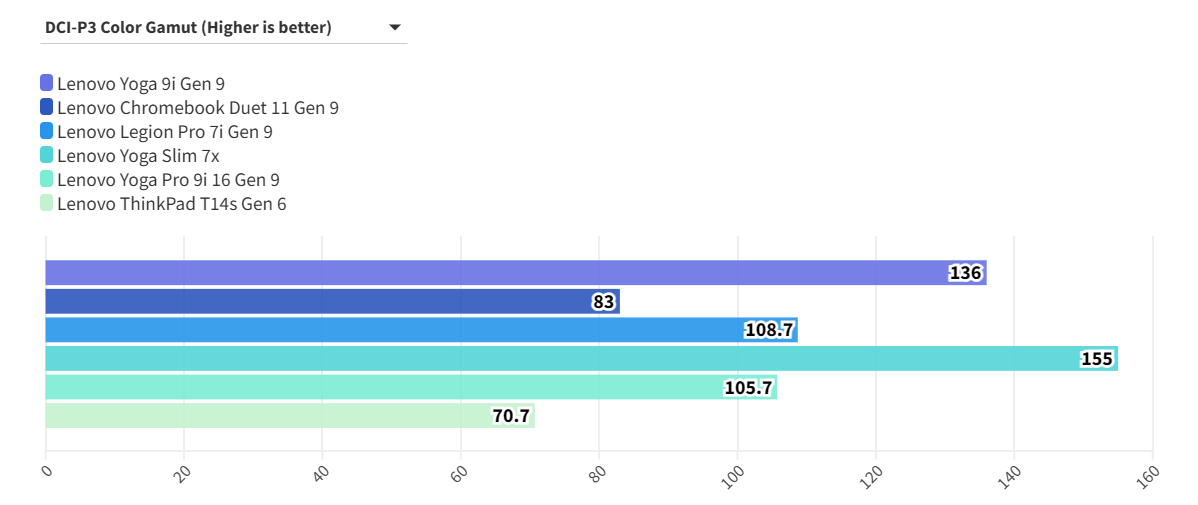The width and height of the screenshot is (1198, 505).
Task: Click the Lenovo Yoga Slim 7x color swatch
Action: tap(47, 155)
